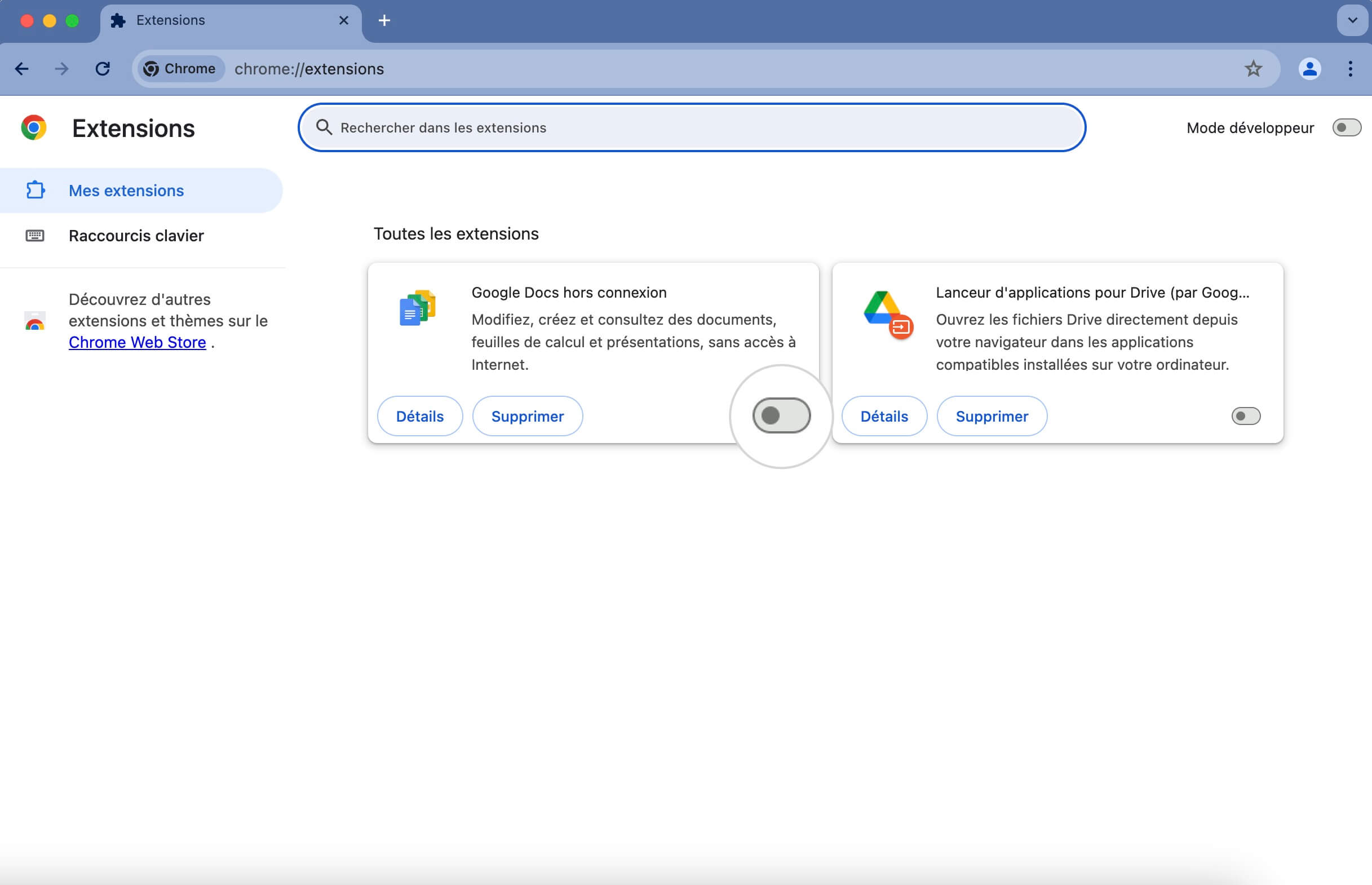Click the Drive launcher extension icon
Image resolution: width=1372 pixels, height=885 pixels.
click(888, 315)
